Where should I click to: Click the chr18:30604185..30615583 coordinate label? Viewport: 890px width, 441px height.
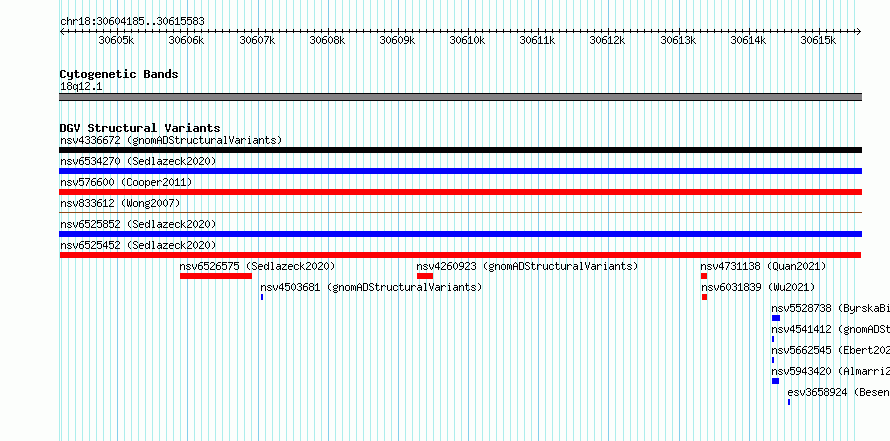132,21
